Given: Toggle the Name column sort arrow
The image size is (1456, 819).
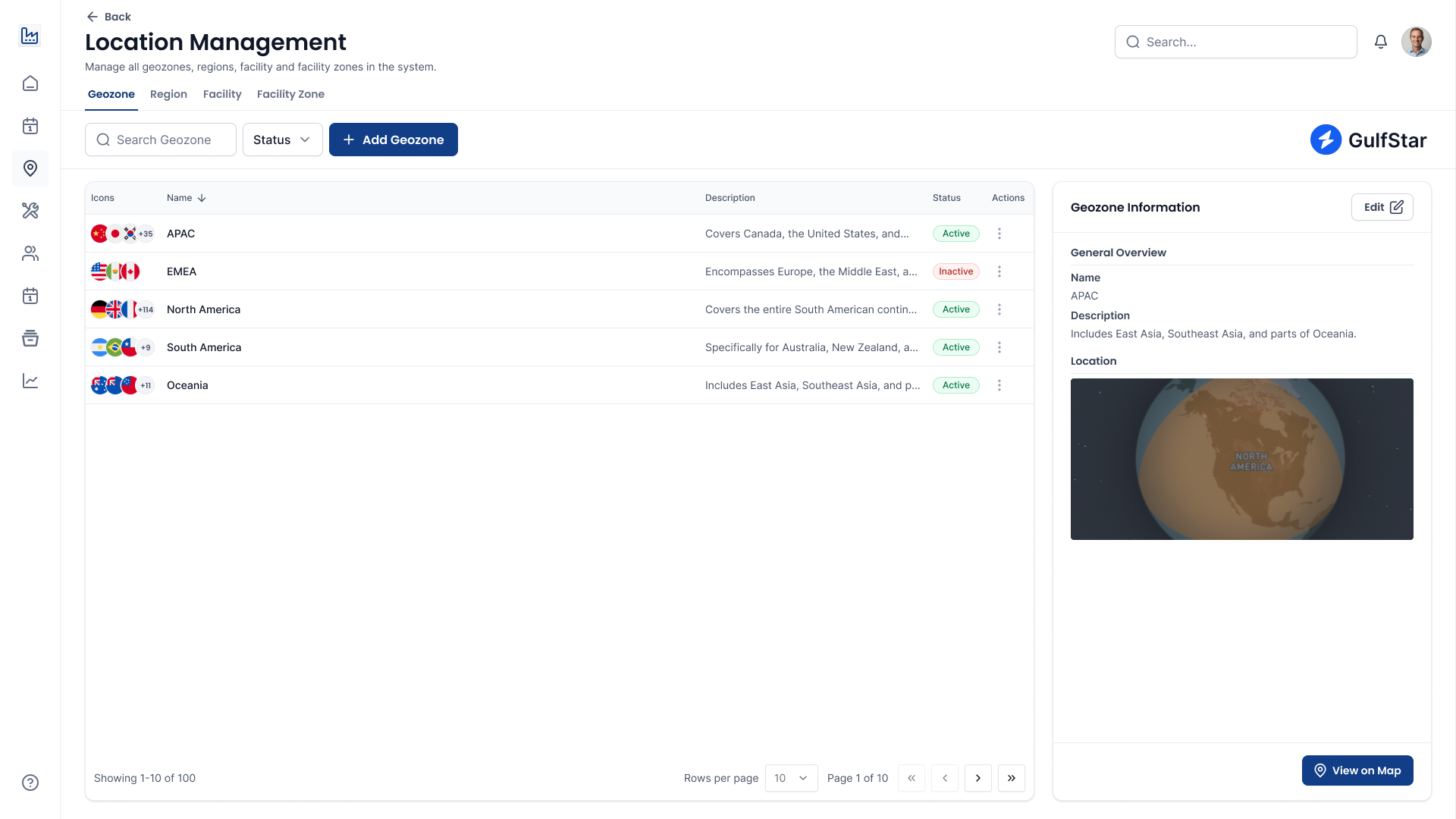Looking at the screenshot, I should [202, 198].
